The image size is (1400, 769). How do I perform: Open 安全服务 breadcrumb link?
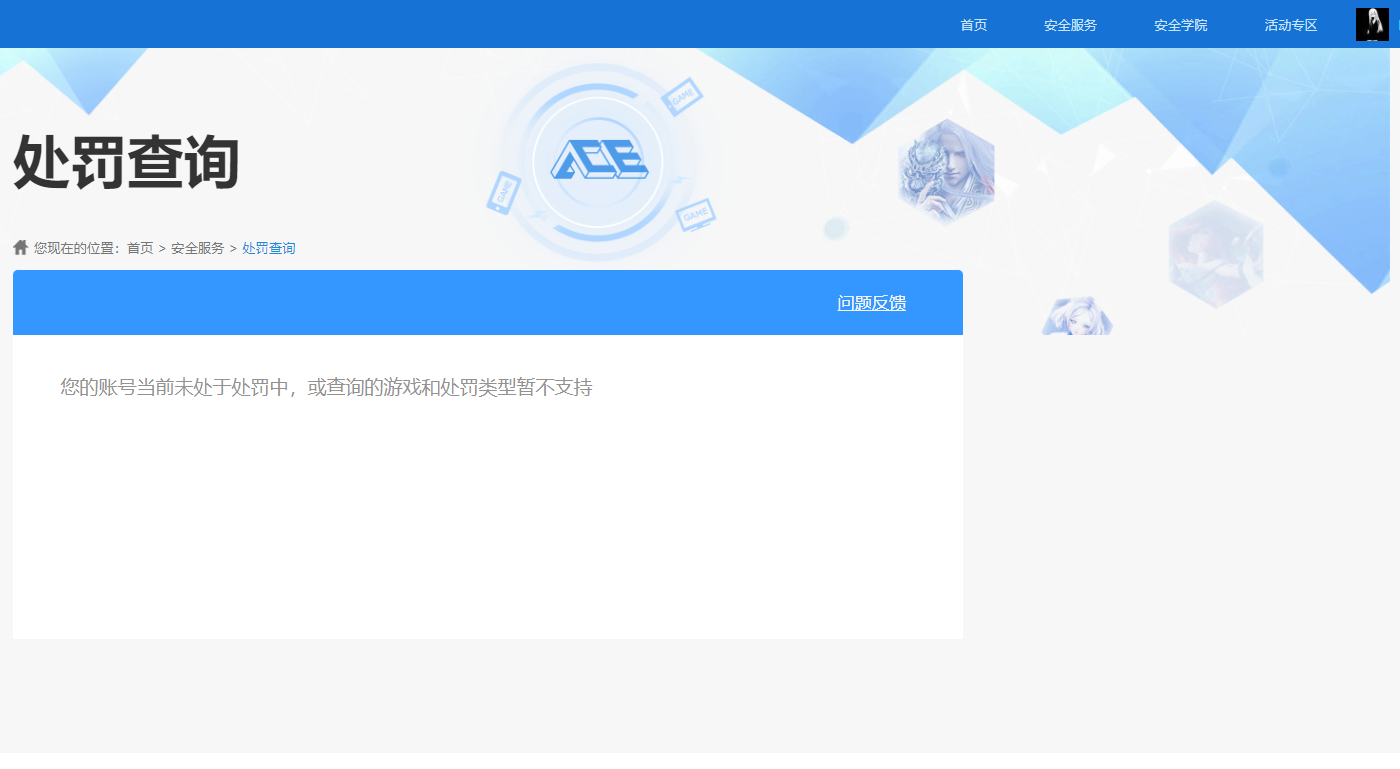point(197,248)
